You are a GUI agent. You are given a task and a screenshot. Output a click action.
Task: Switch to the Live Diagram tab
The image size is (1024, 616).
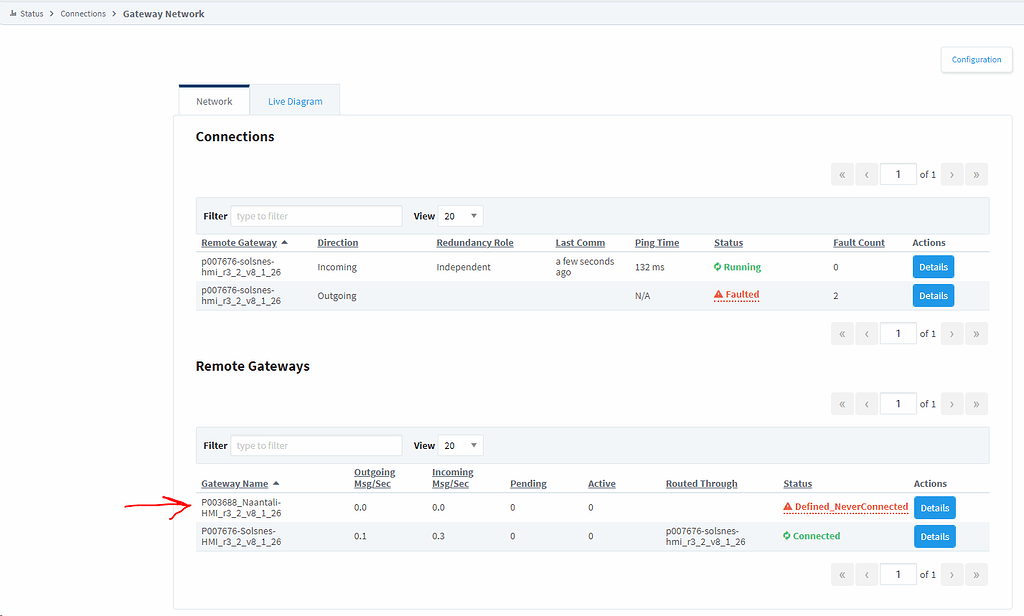[x=295, y=101]
